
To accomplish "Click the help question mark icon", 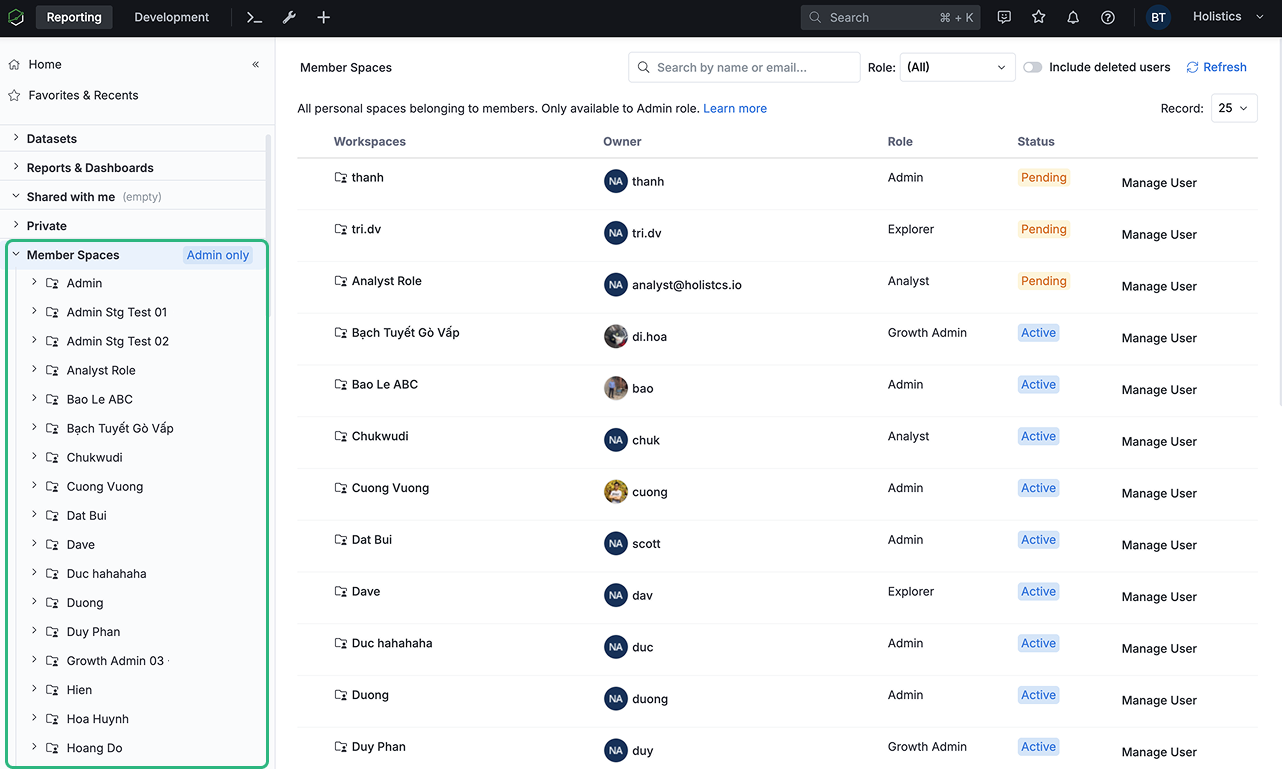I will click(x=1106, y=17).
